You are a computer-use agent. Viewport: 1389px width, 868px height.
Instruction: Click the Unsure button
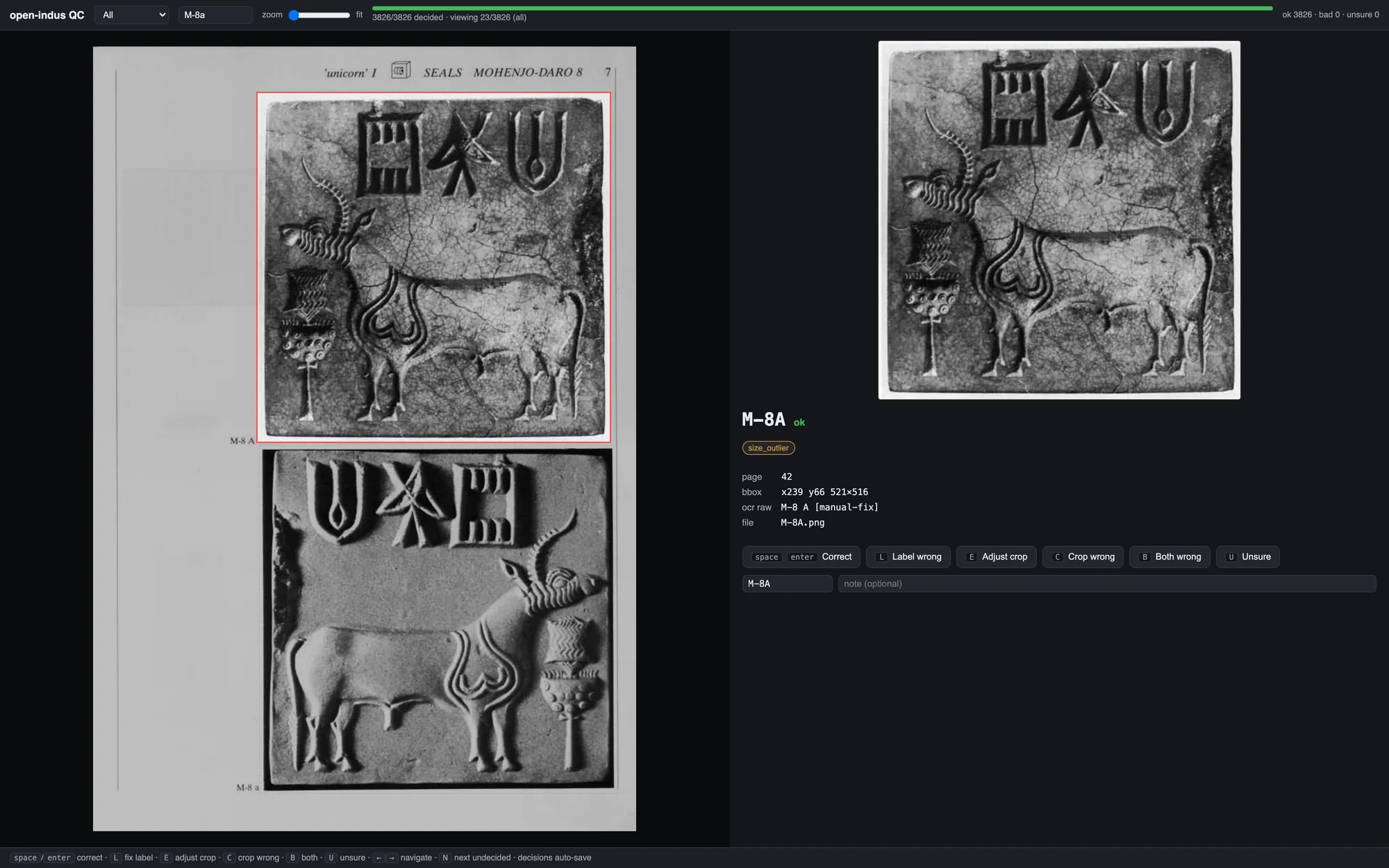point(1248,557)
